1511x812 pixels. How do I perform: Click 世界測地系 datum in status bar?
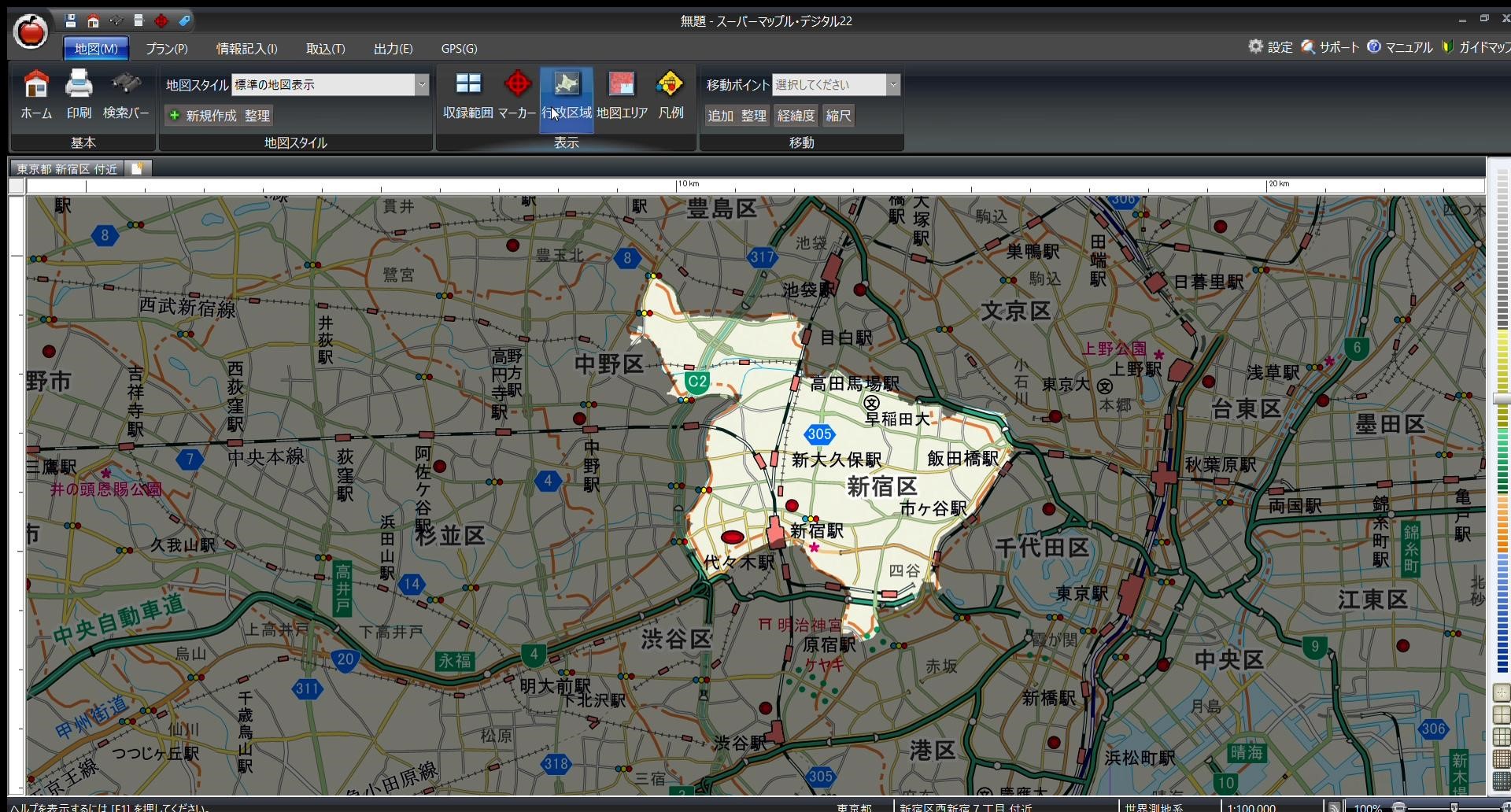click(1154, 807)
